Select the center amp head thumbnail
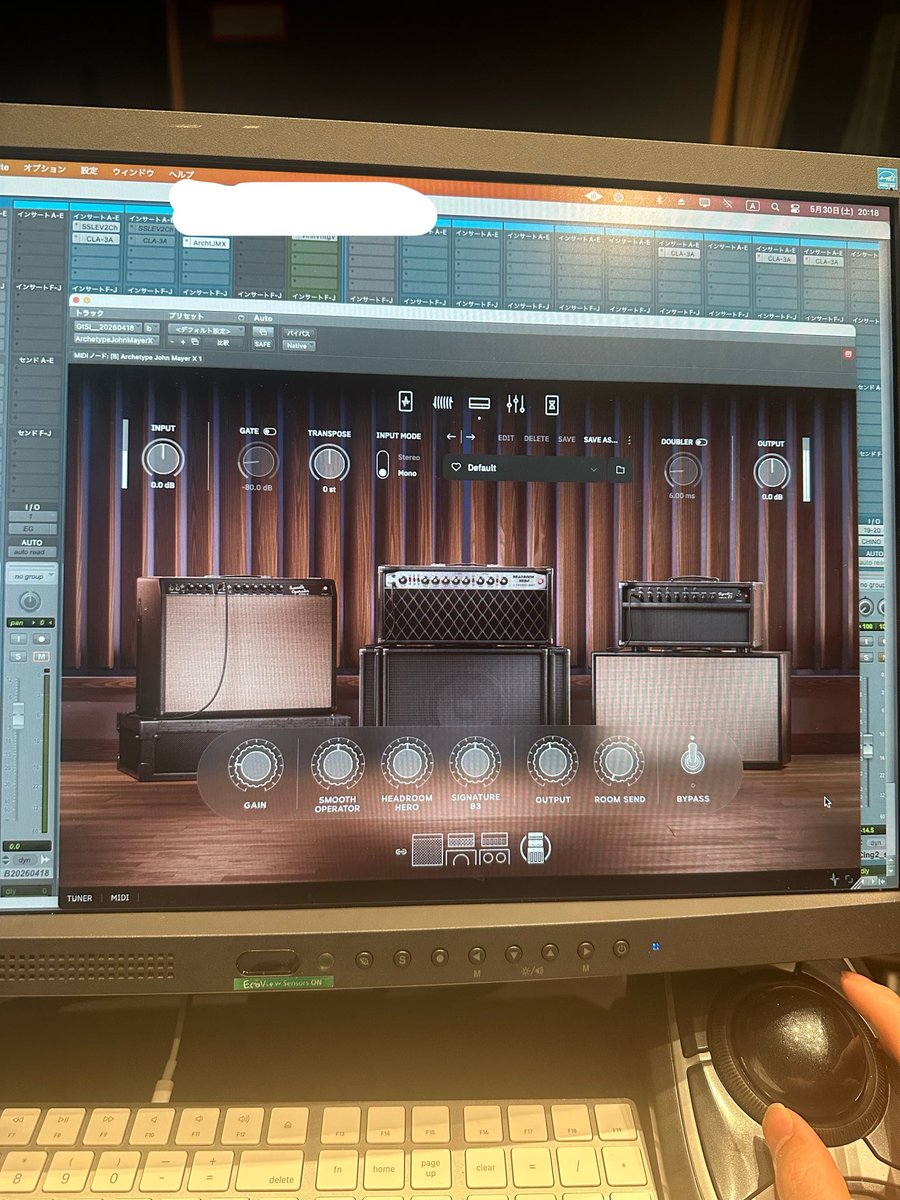 [x=465, y=605]
